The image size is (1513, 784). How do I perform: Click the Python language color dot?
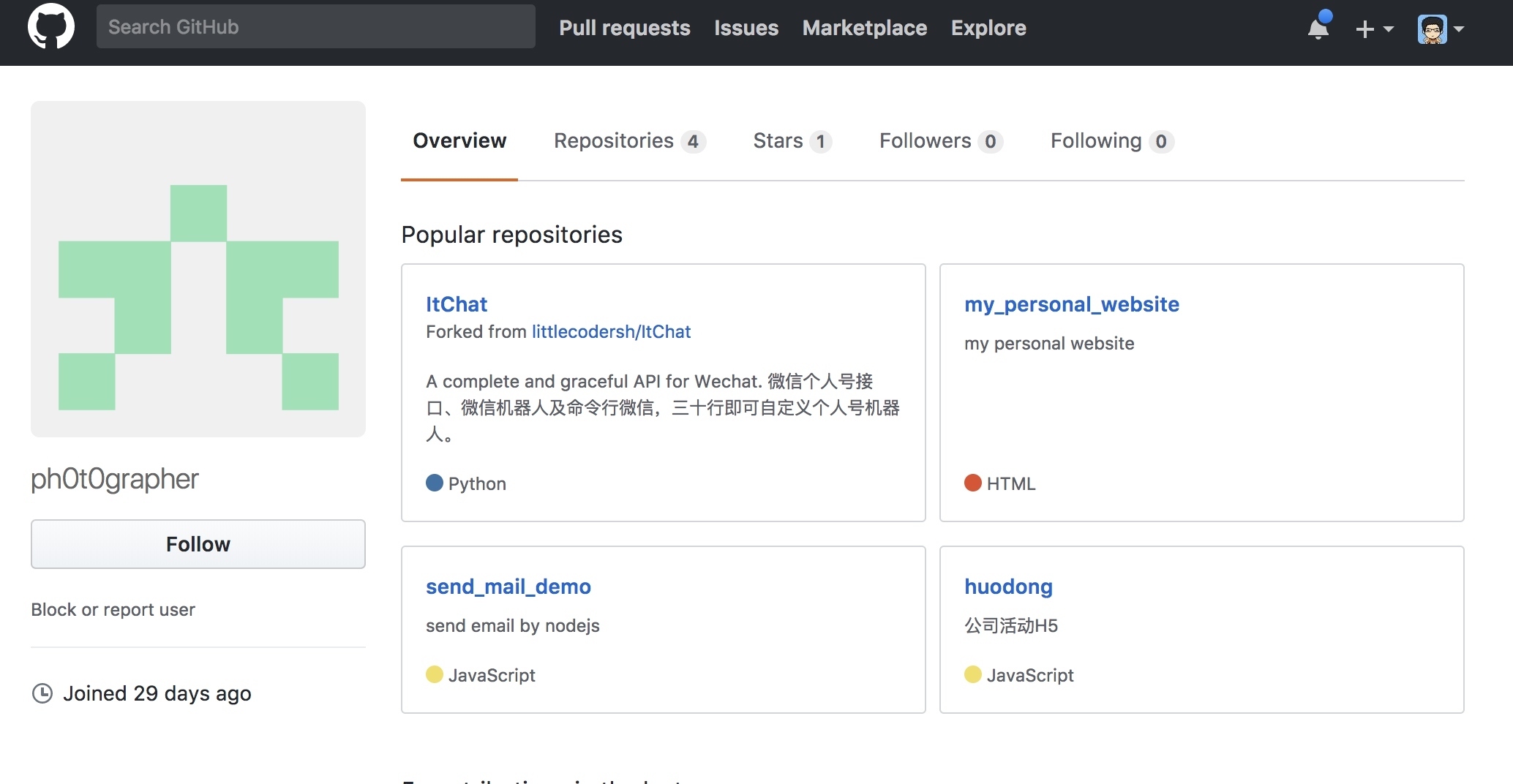pyautogui.click(x=435, y=483)
